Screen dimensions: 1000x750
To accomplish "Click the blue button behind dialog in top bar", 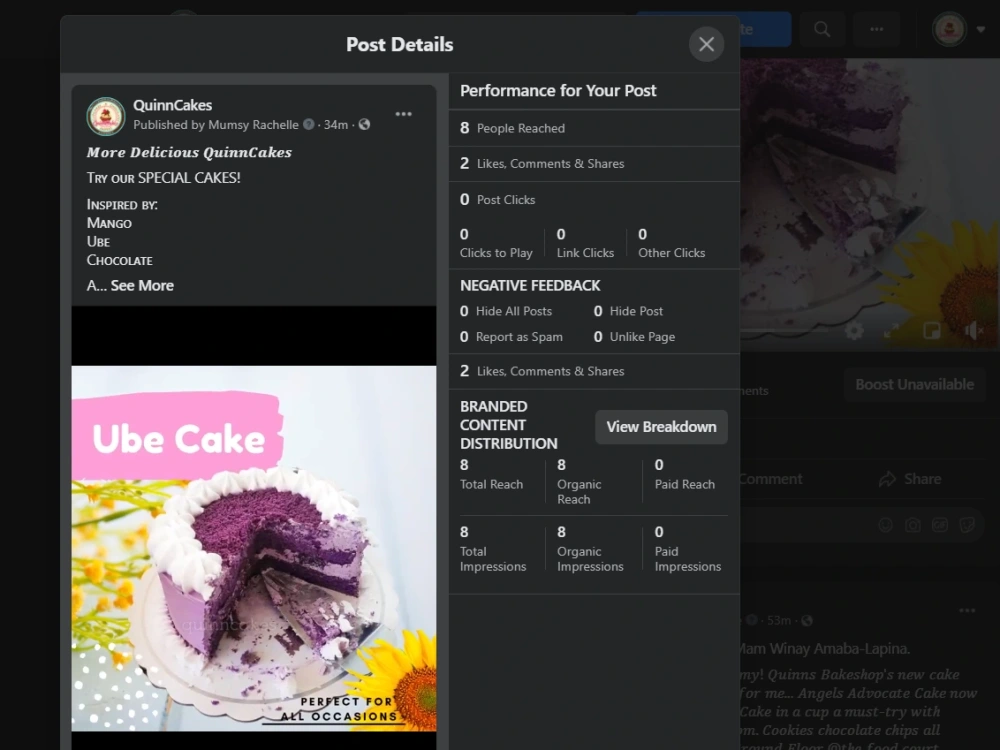I will [x=765, y=29].
